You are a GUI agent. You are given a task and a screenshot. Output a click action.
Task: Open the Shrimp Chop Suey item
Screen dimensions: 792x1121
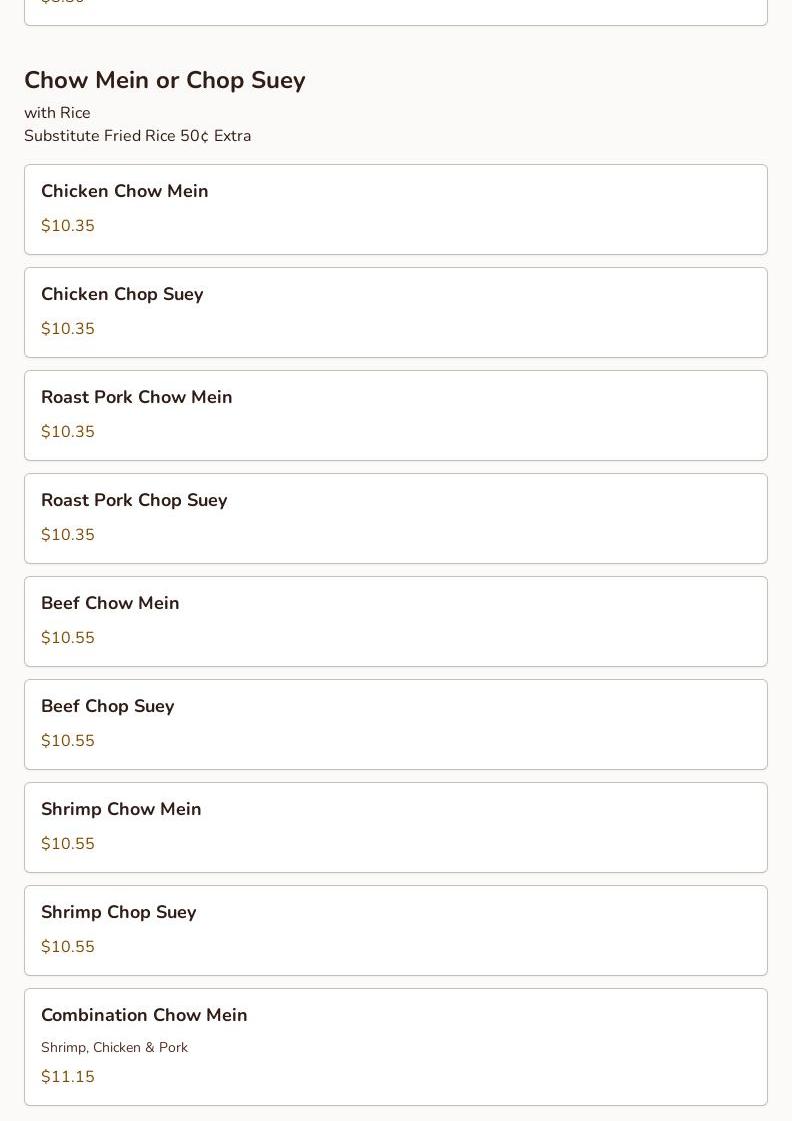click(x=395, y=930)
